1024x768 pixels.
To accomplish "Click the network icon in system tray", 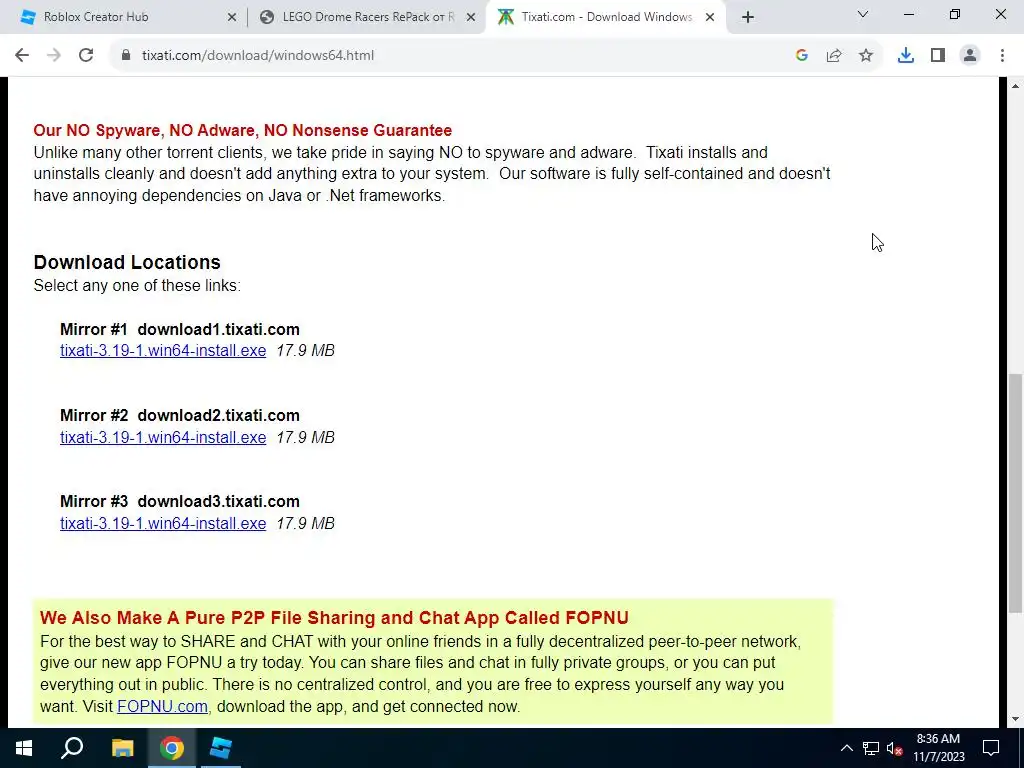I will (871, 748).
